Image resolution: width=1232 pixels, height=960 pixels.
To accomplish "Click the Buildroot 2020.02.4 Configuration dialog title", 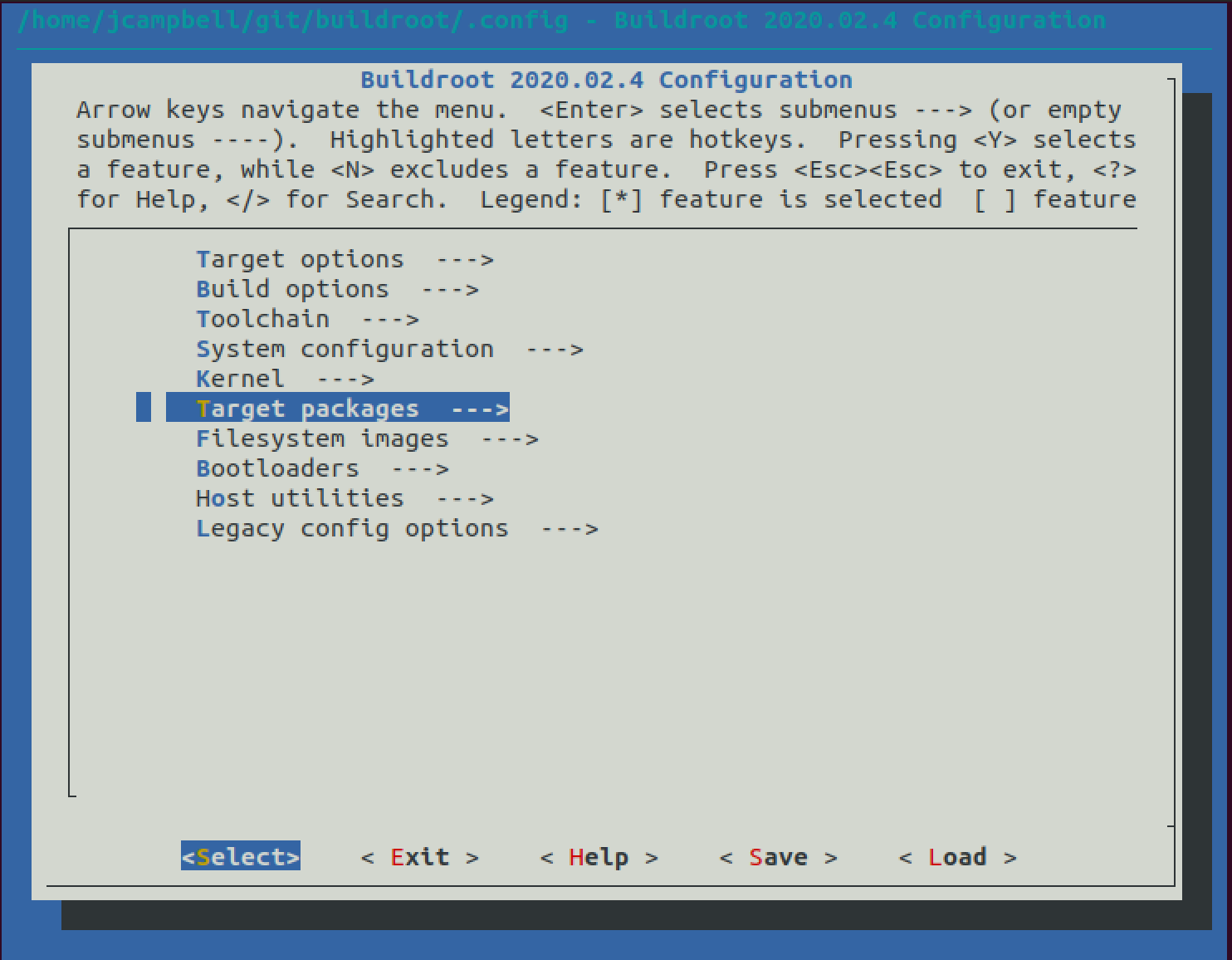I will (606, 80).
